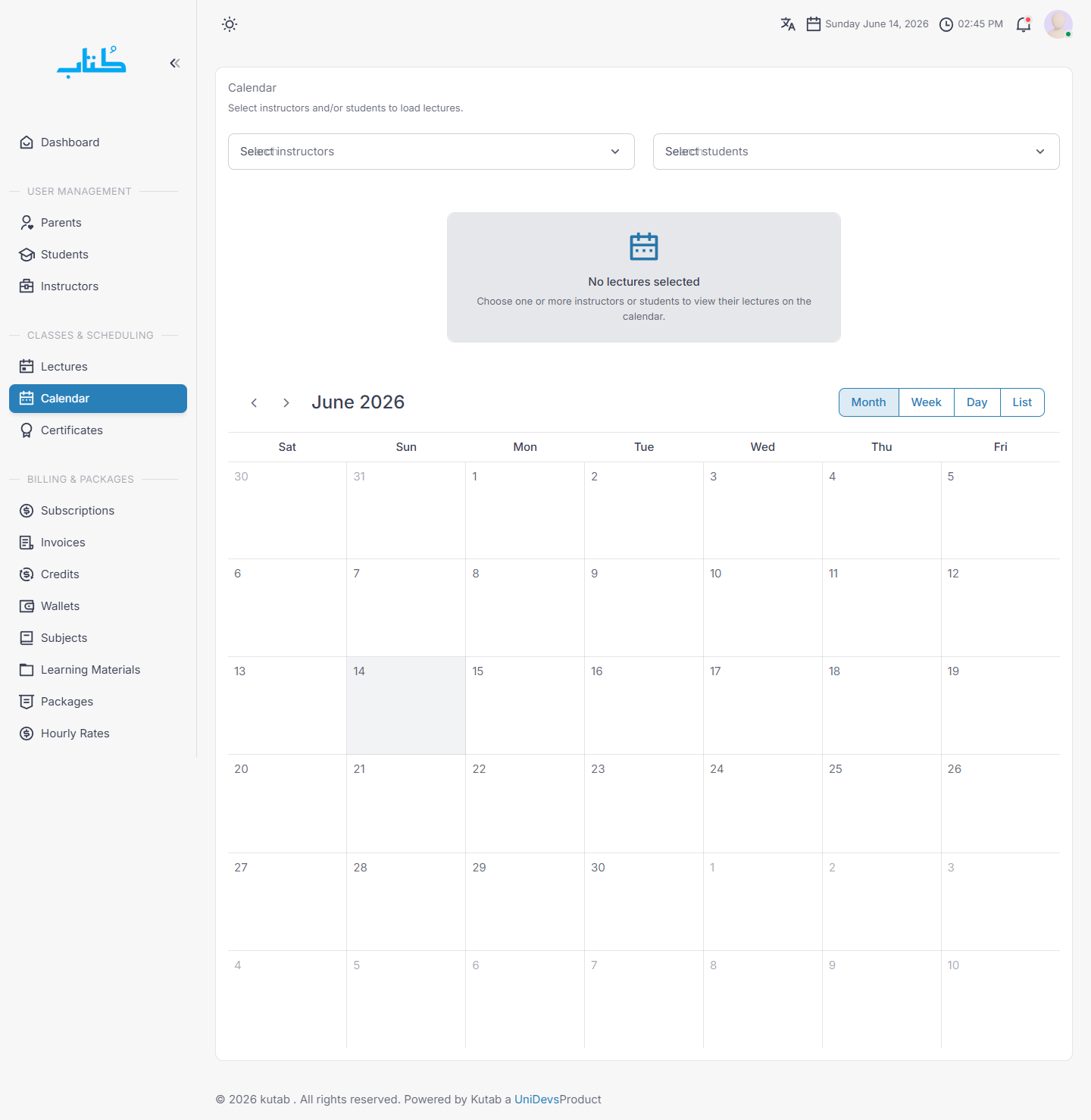Click the No lectures selected calendar icon

pyautogui.click(x=644, y=246)
